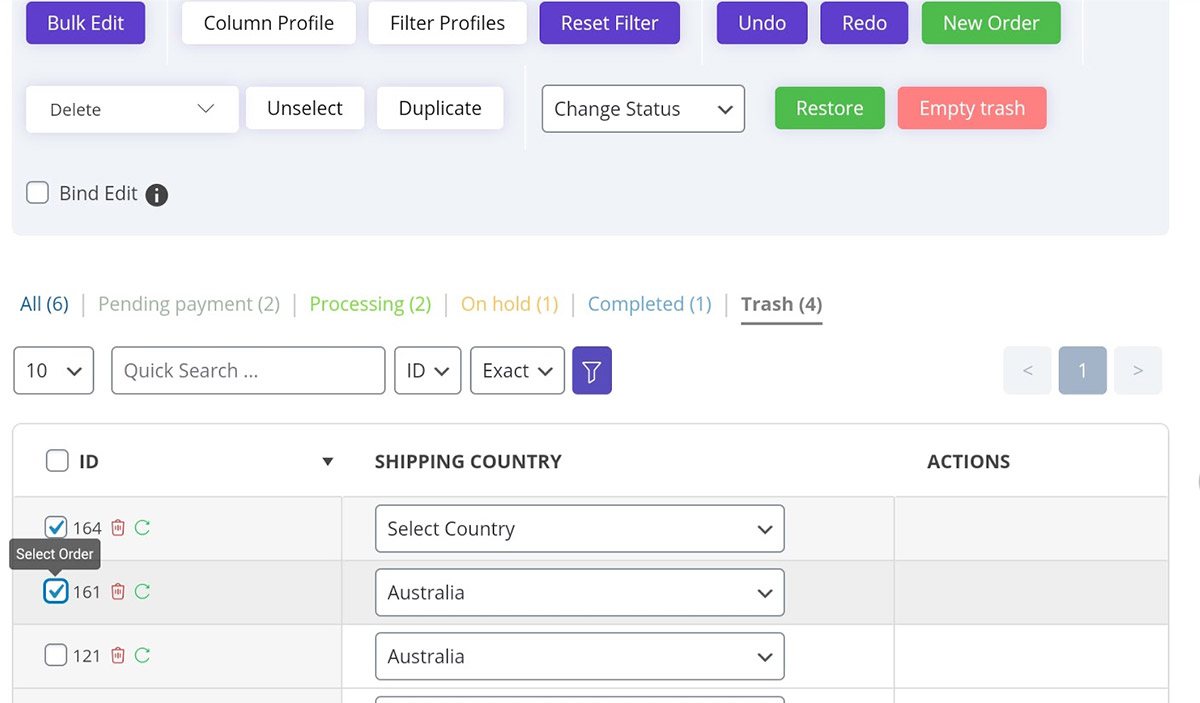This screenshot has width=1200, height=703.
Task: Check the checkbox for order 121
Action: coord(56,655)
